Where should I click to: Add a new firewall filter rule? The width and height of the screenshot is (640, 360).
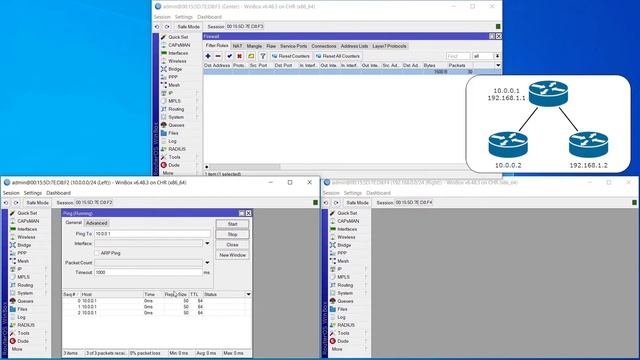pyautogui.click(x=208, y=56)
